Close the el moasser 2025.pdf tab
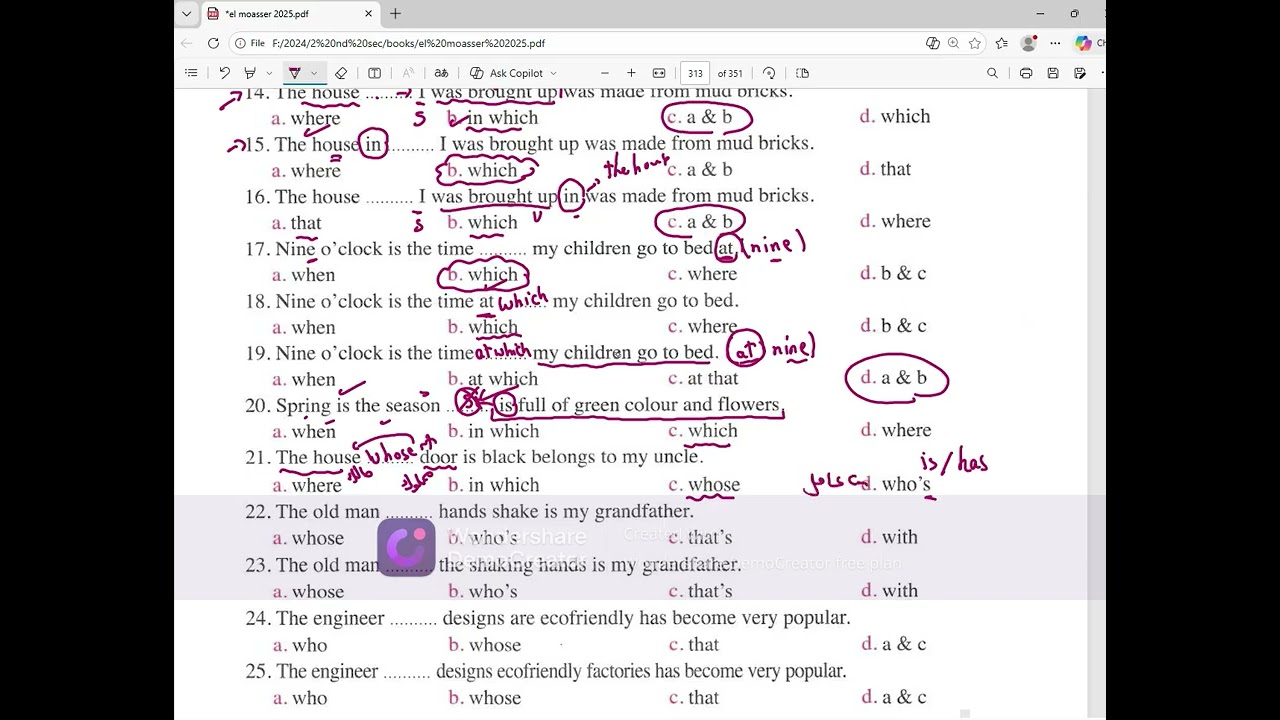This screenshot has width=1280, height=720. pyautogui.click(x=368, y=14)
